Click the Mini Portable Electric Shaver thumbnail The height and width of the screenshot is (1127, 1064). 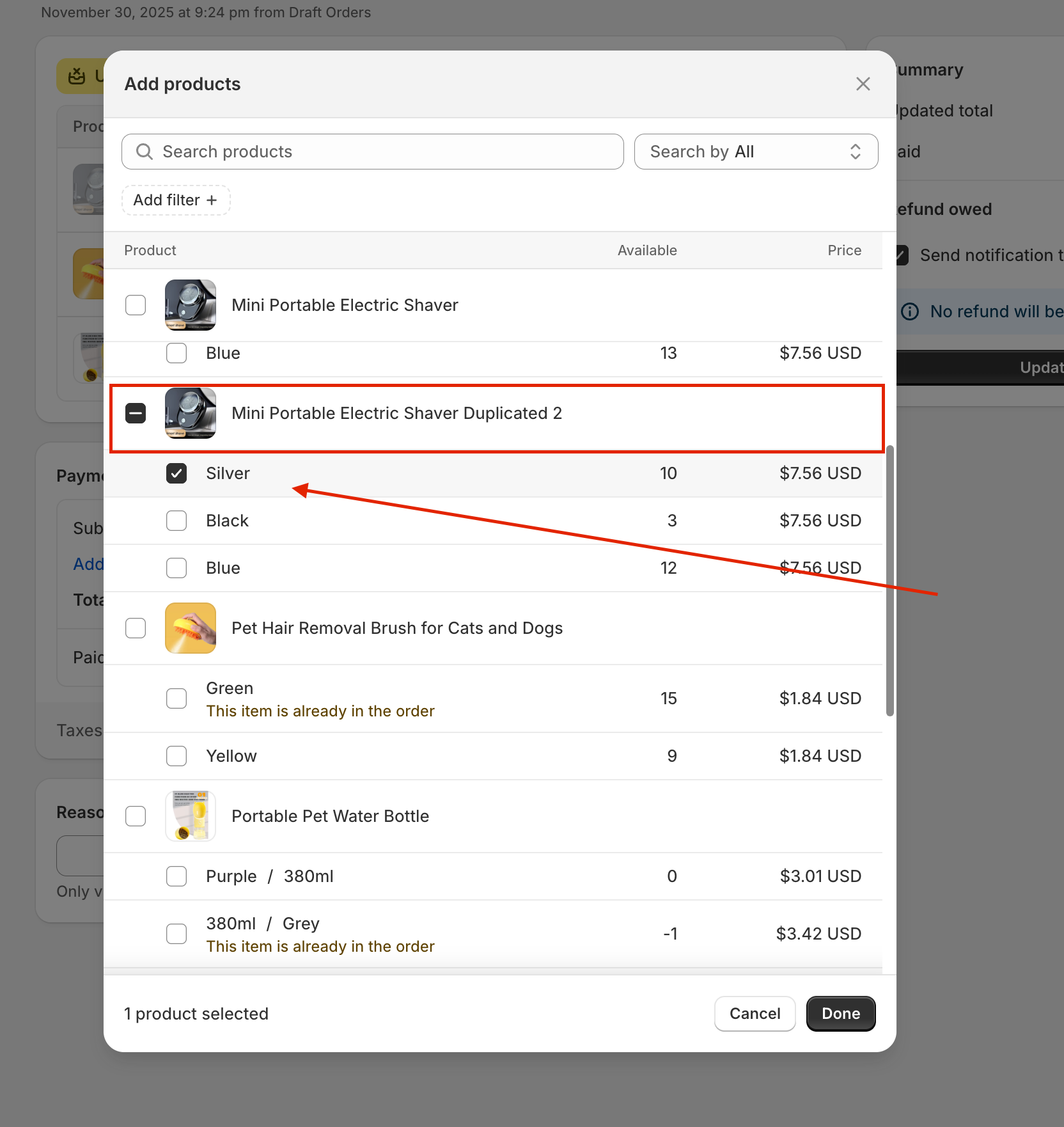click(191, 305)
